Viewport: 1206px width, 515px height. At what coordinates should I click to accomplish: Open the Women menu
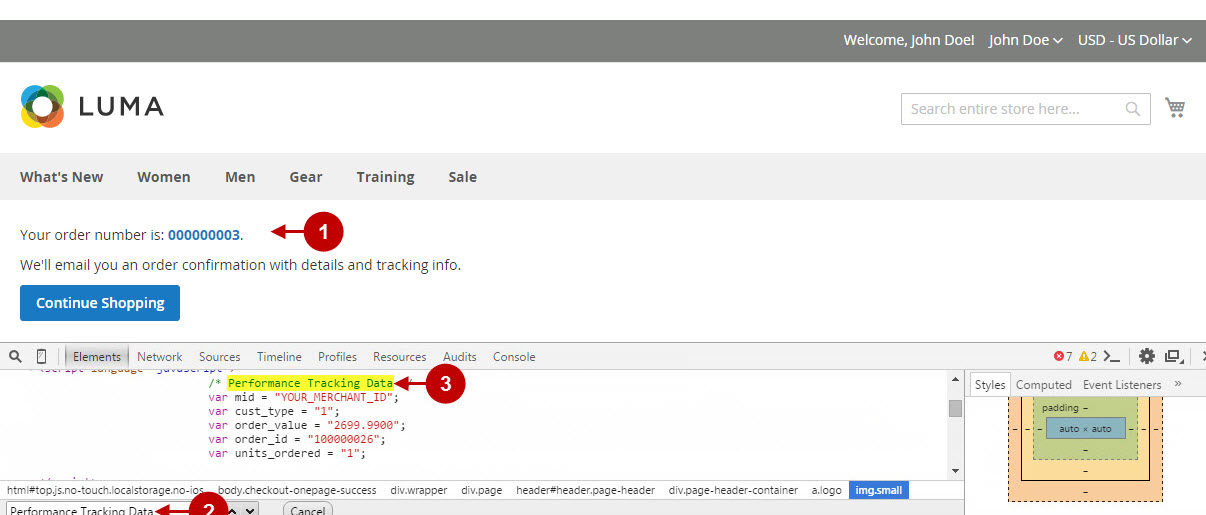164,177
